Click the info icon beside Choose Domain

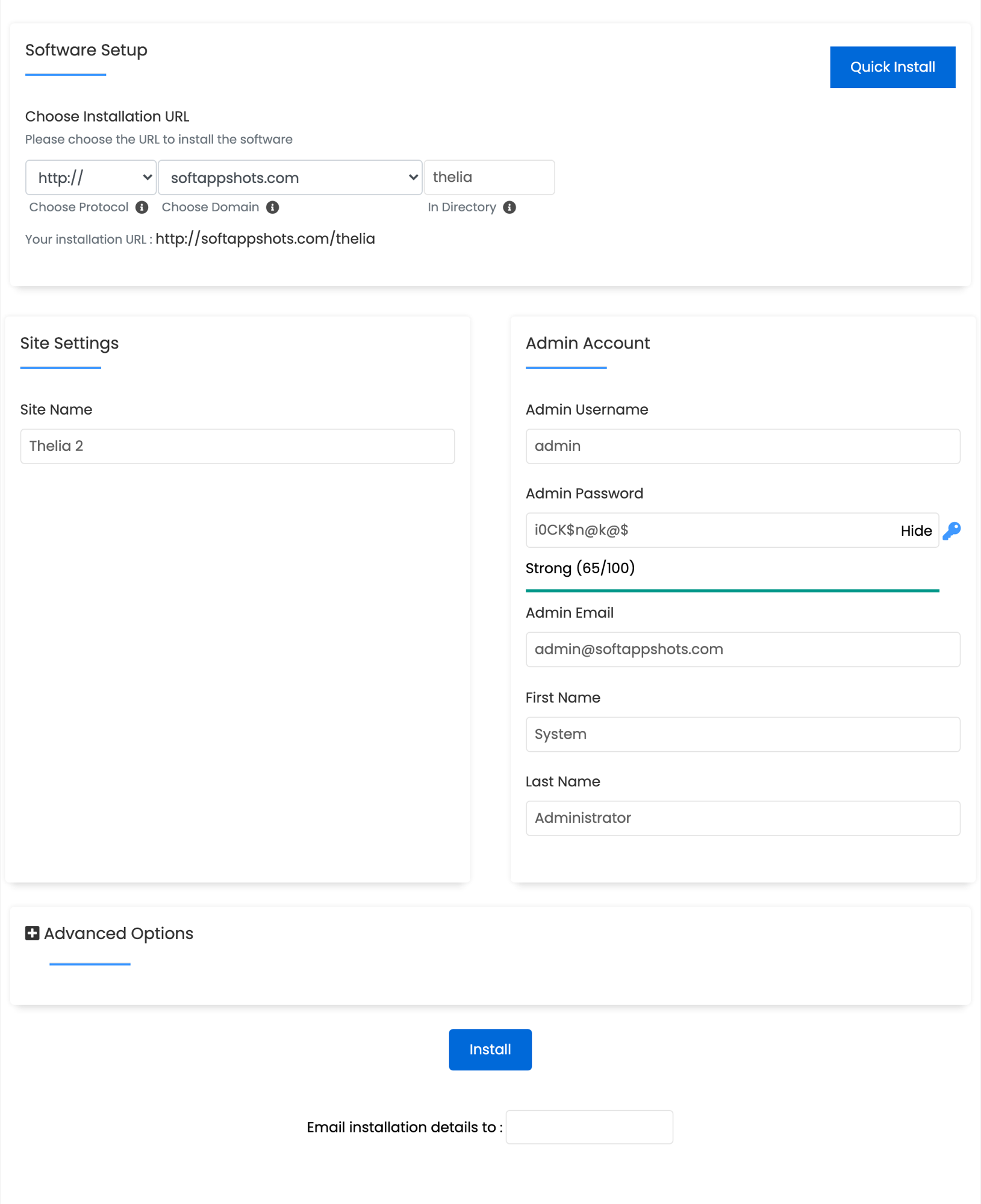click(x=272, y=207)
